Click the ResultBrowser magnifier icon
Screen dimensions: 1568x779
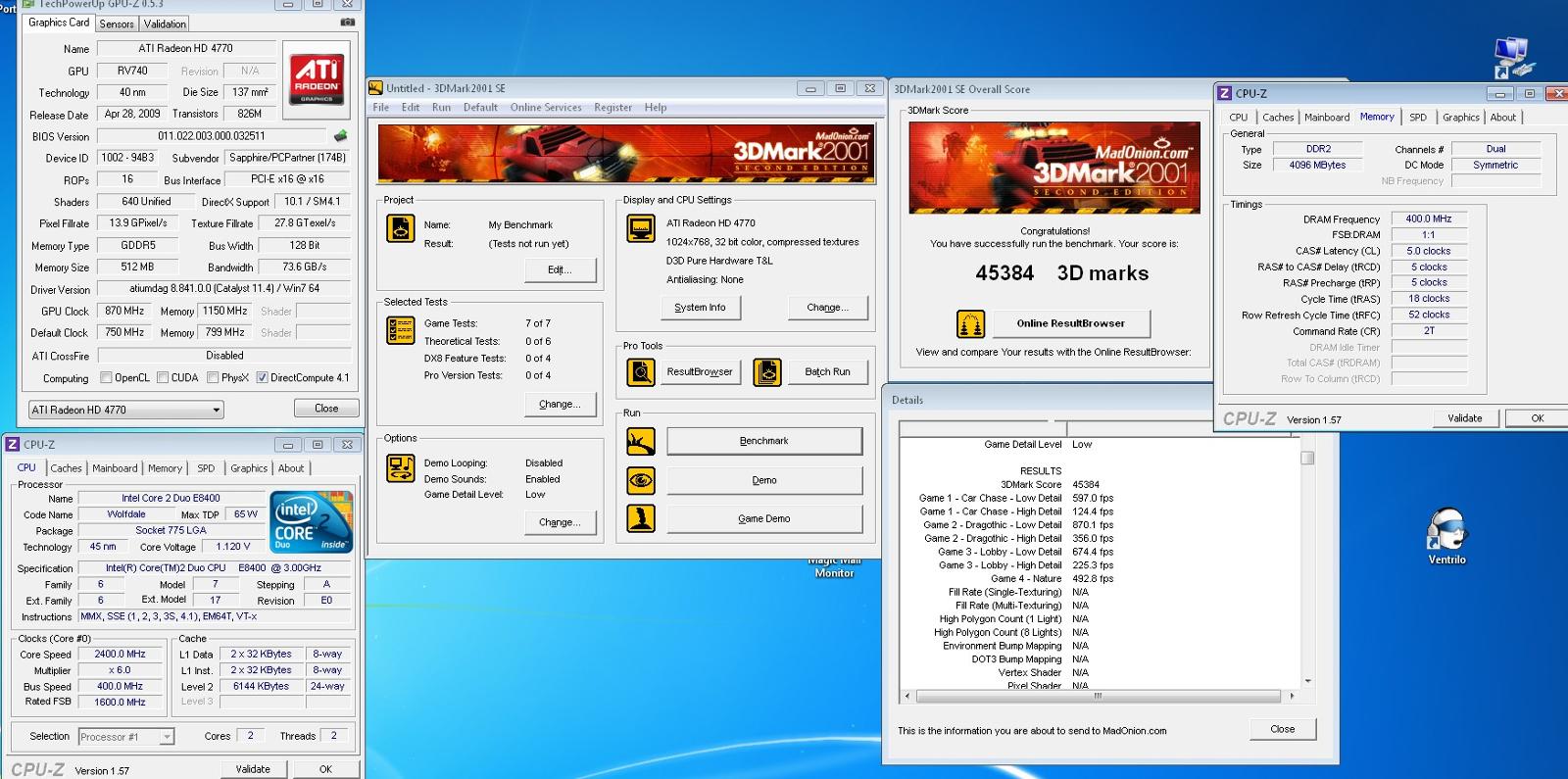tap(640, 372)
